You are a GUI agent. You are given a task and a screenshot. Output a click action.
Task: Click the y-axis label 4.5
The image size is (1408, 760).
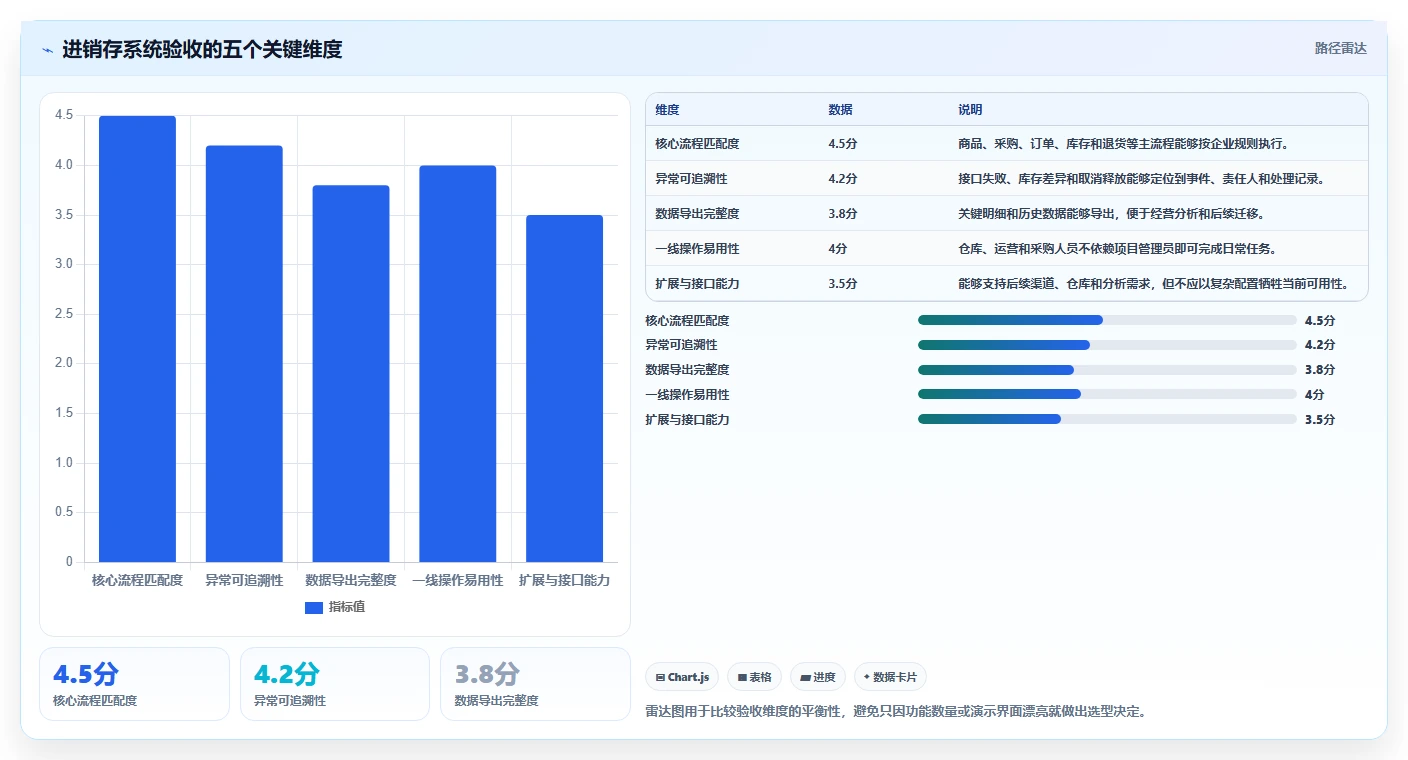(x=64, y=115)
